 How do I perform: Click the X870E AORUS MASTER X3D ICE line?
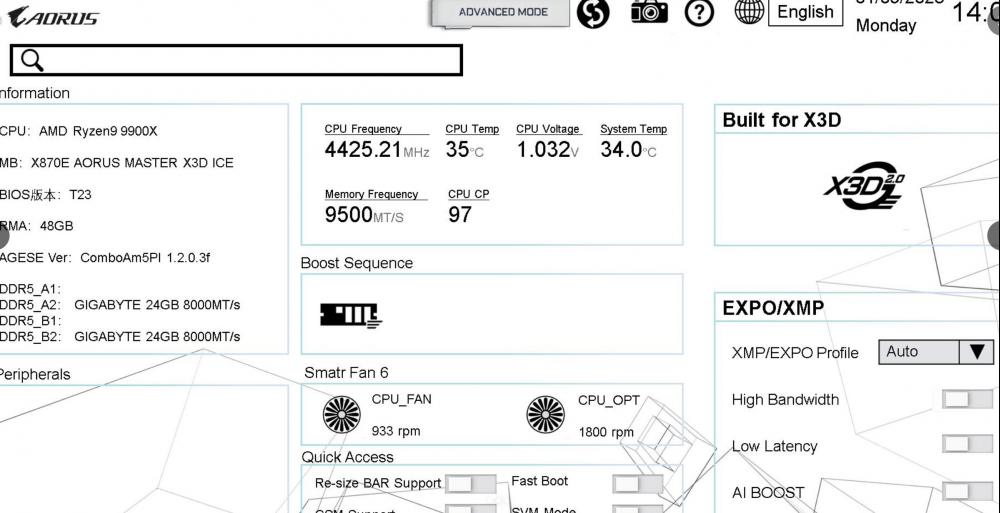(x=117, y=163)
